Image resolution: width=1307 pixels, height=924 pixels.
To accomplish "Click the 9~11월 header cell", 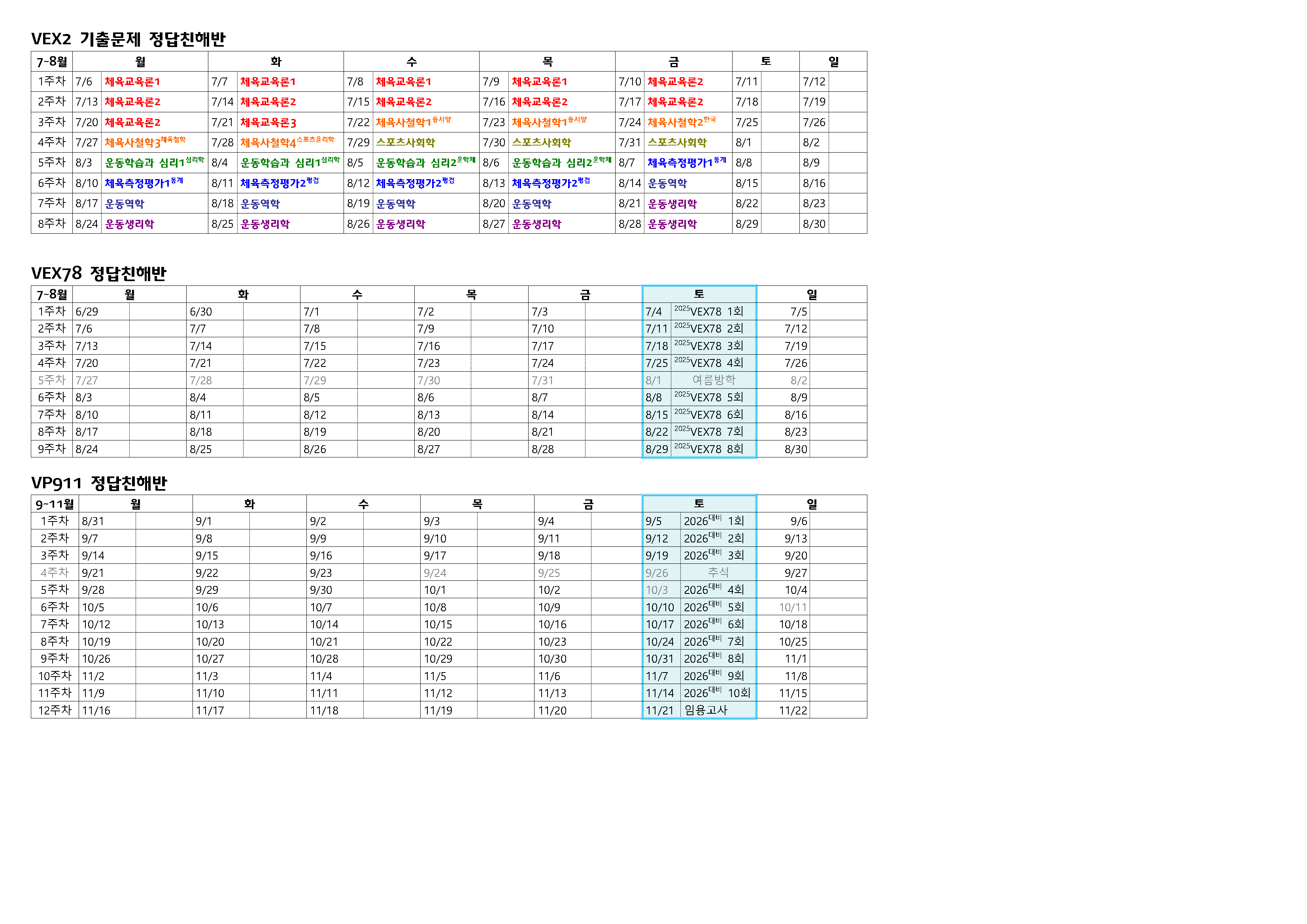I will click(x=55, y=504).
